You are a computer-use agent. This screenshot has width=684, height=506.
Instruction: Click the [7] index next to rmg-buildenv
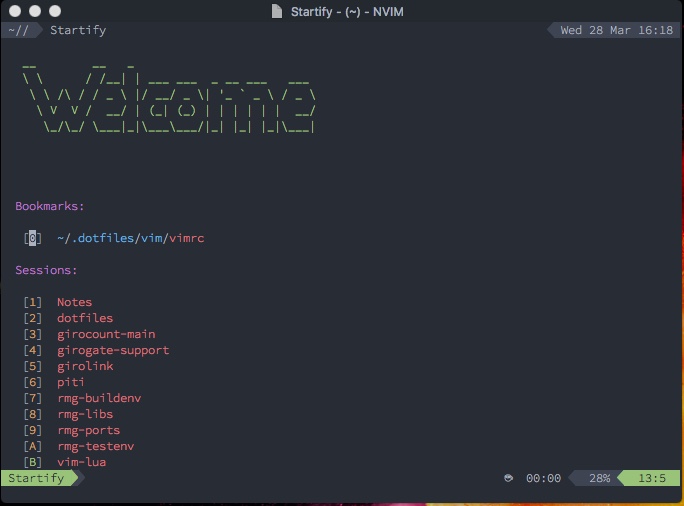(33, 398)
